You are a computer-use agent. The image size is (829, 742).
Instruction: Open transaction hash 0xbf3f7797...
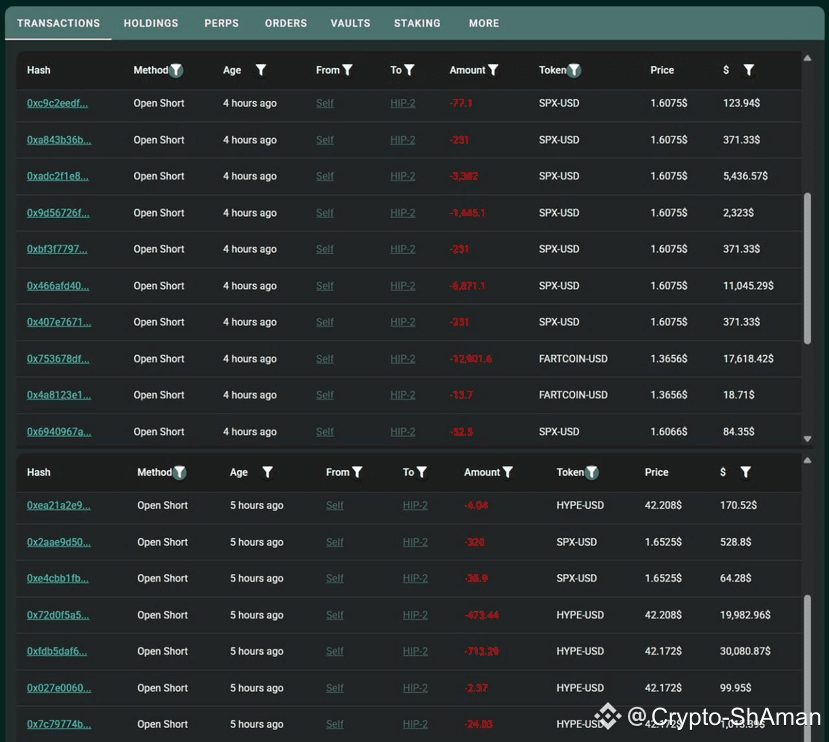click(57, 249)
